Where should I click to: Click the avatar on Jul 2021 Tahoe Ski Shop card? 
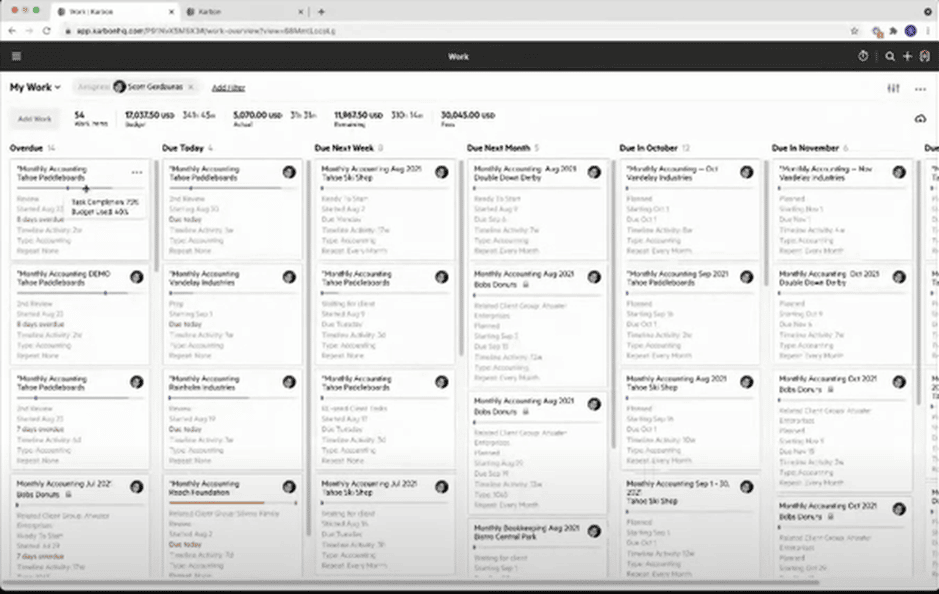tap(442, 486)
